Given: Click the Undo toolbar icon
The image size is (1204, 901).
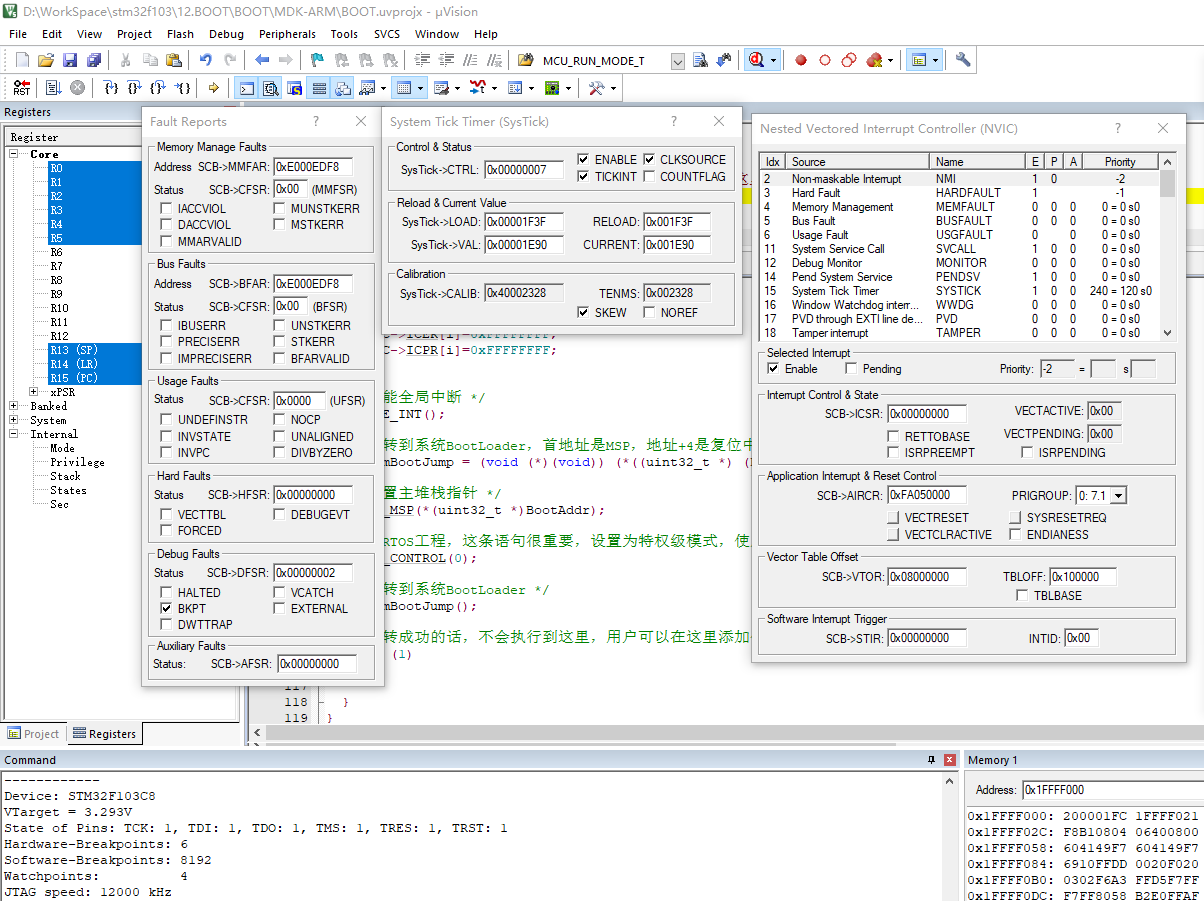Looking at the screenshot, I should tap(206, 60).
